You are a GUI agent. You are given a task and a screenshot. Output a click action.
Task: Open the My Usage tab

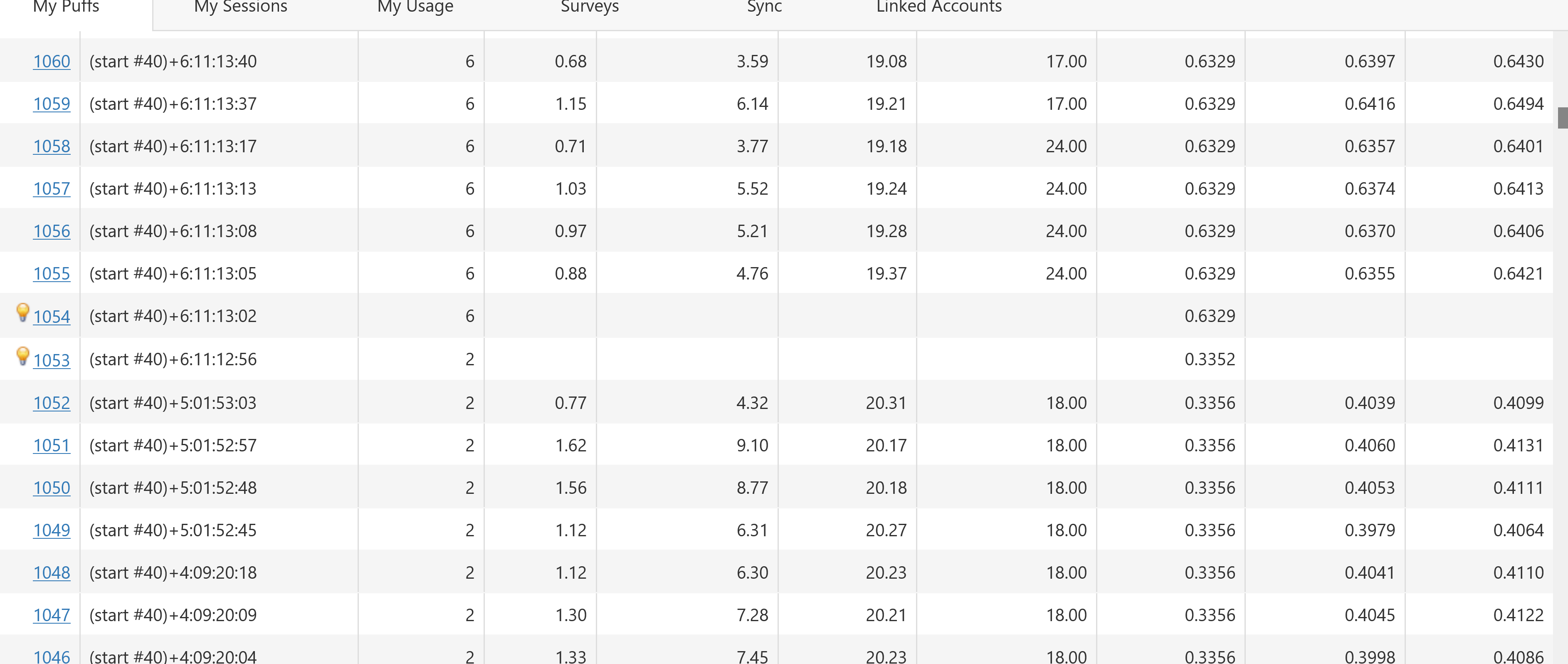pyautogui.click(x=415, y=7)
